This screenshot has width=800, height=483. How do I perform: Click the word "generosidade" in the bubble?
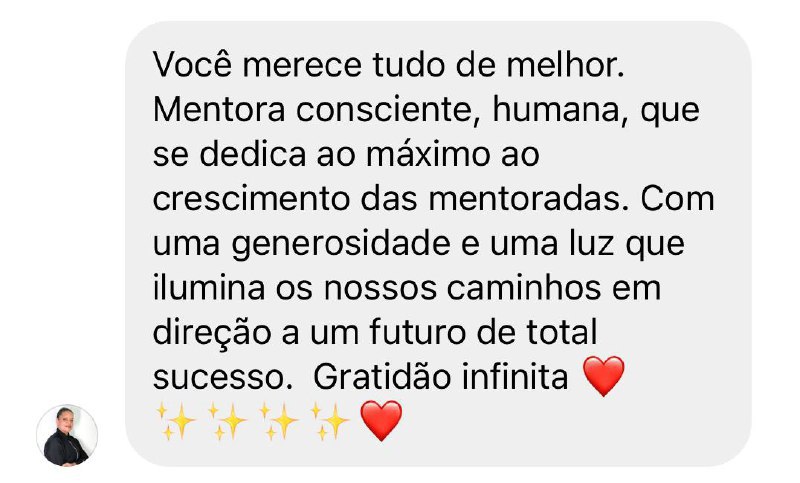[x=341, y=245]
